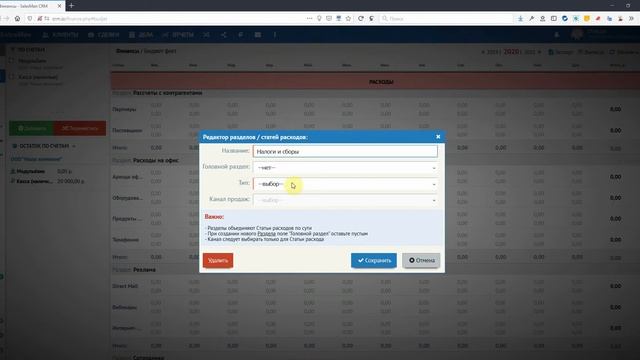Click the Отмена button
Image resolution: width=640 pixels, height=360 pixels.
[421, 260]
